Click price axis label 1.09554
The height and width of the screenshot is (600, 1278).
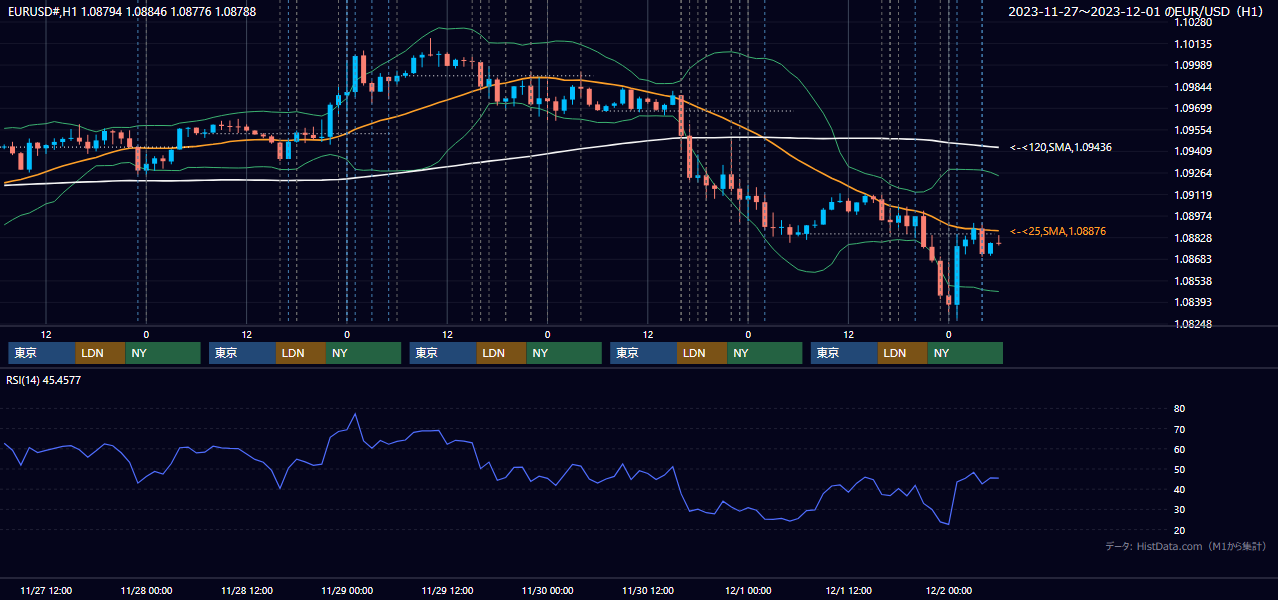click(1192, 130)
